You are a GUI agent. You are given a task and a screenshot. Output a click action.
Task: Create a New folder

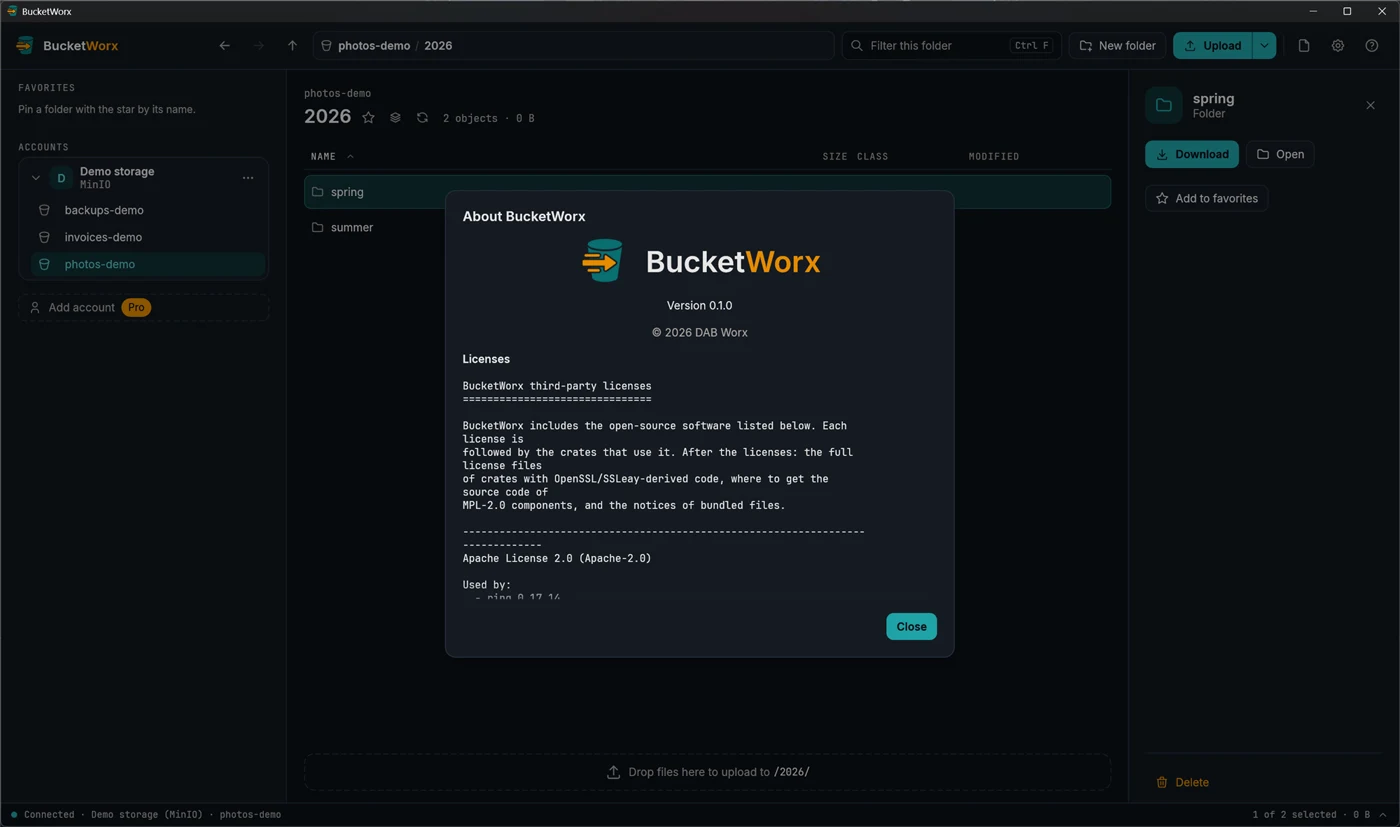pyautogui.click(x=1117, y=46)
